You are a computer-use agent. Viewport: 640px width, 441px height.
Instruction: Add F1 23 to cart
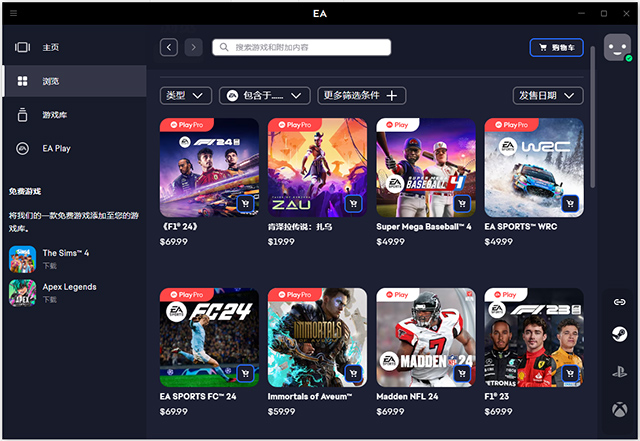570,374
